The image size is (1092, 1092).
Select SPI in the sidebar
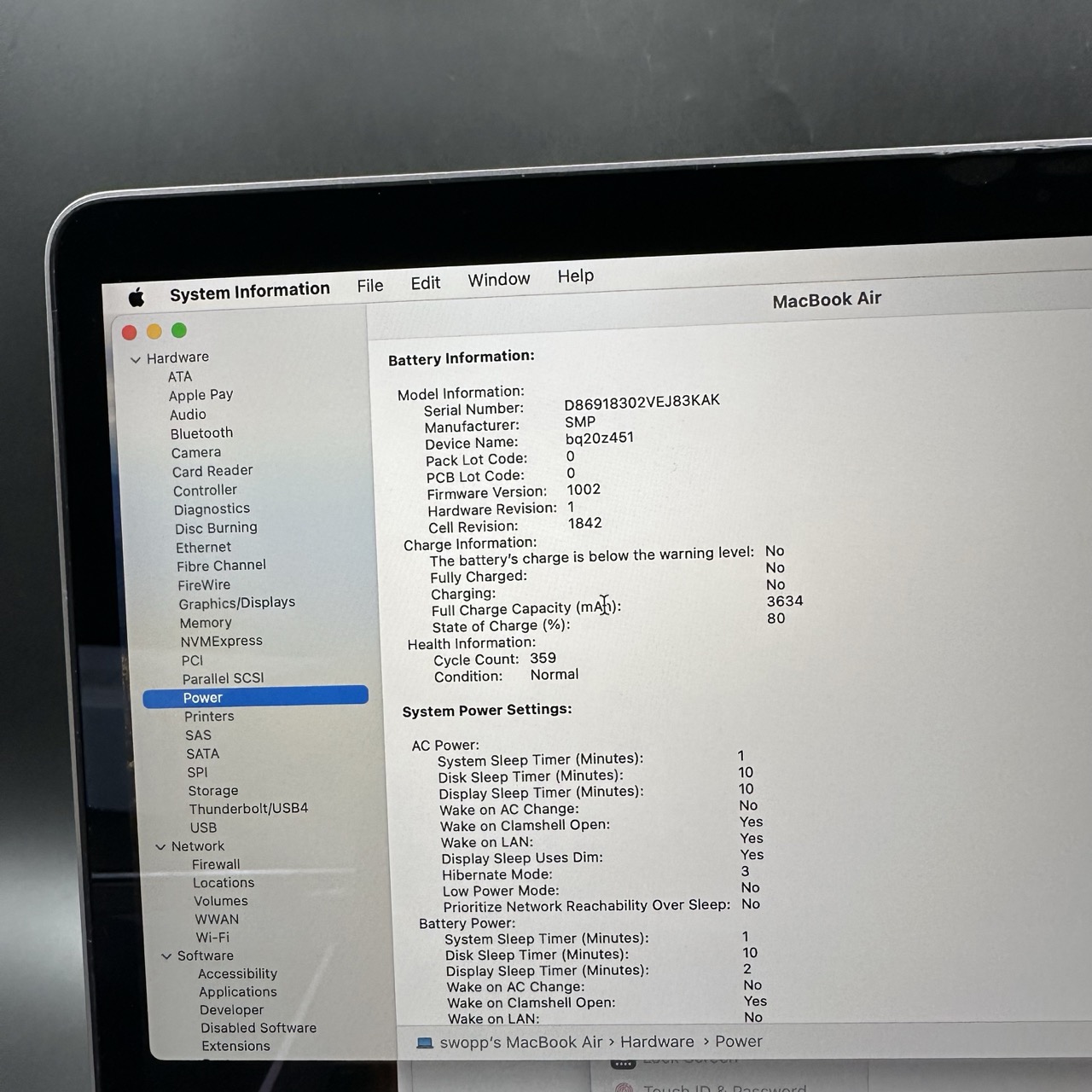pyautogui.click(x=197, y=772)
